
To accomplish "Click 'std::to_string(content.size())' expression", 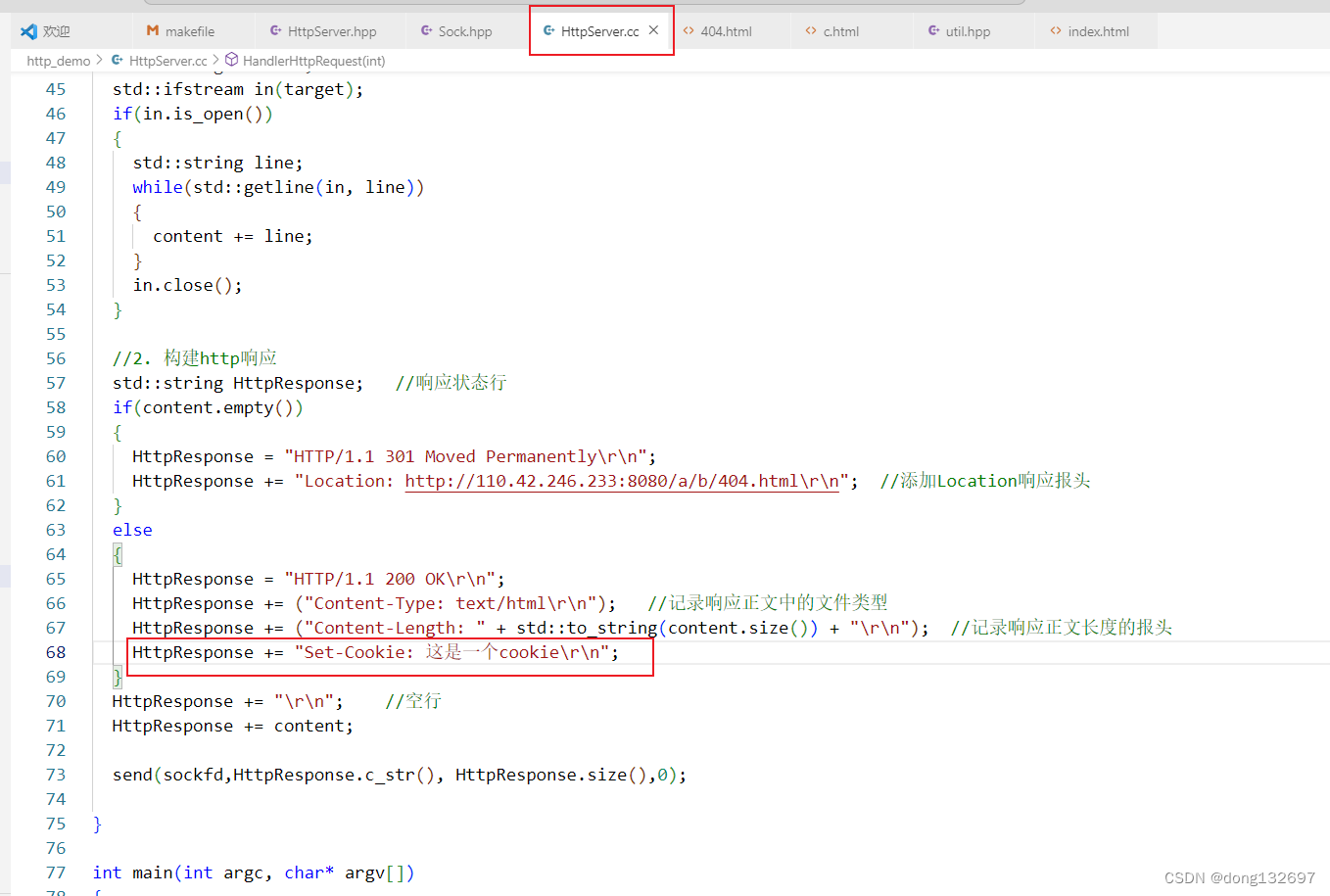I will pyautogui.click(x=668, y=628).
